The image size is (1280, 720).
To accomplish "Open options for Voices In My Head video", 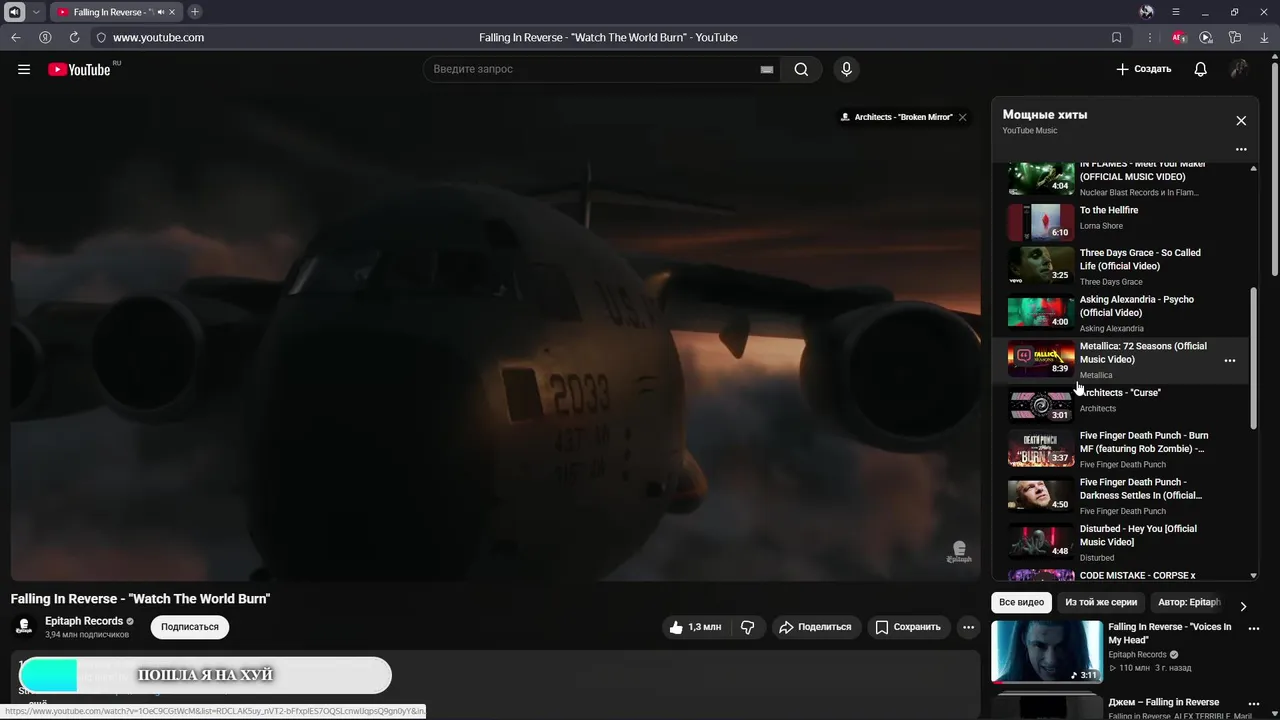I will 1255,629.
